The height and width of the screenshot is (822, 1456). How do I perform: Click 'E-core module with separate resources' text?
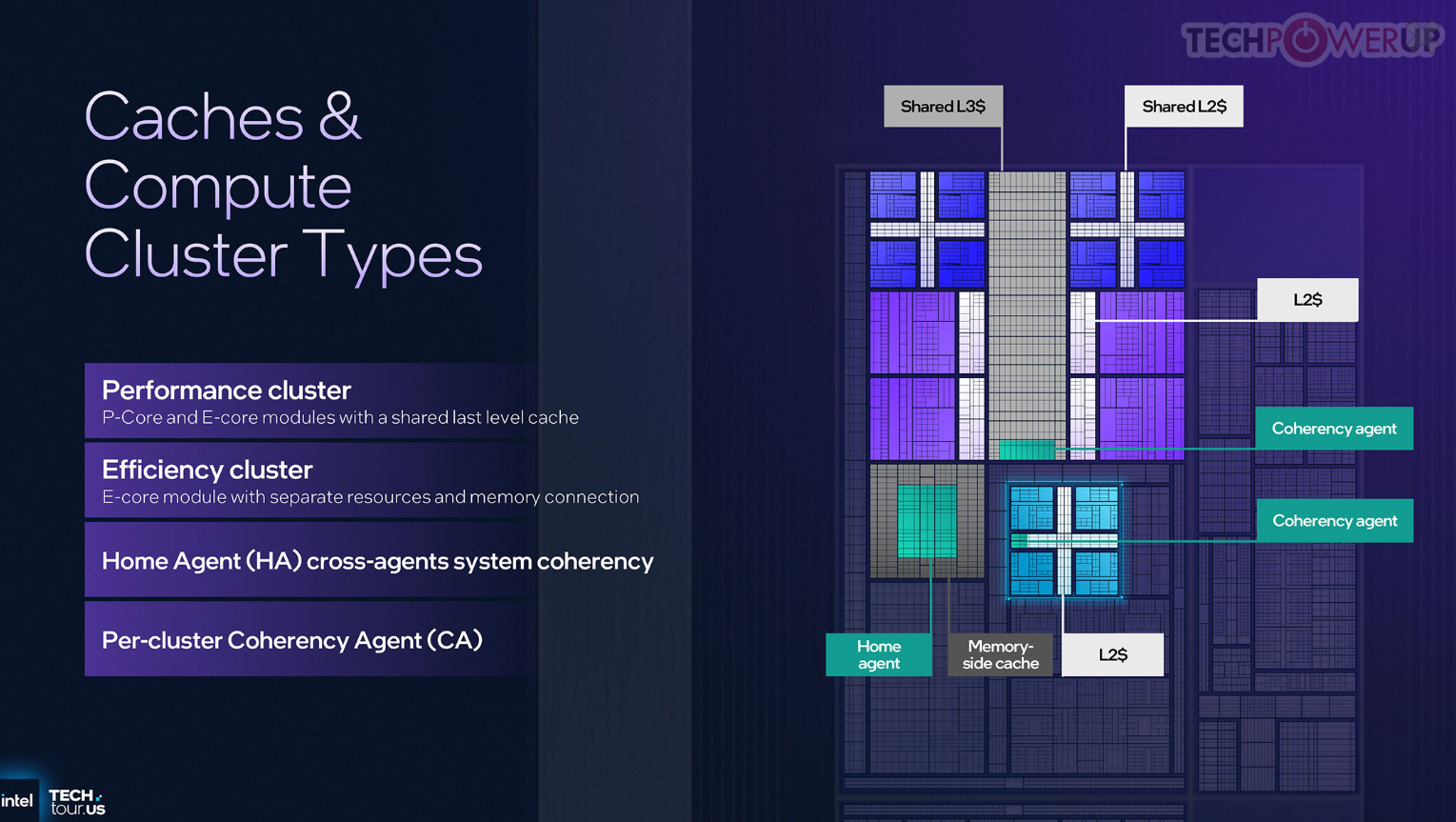coord(370,496)
